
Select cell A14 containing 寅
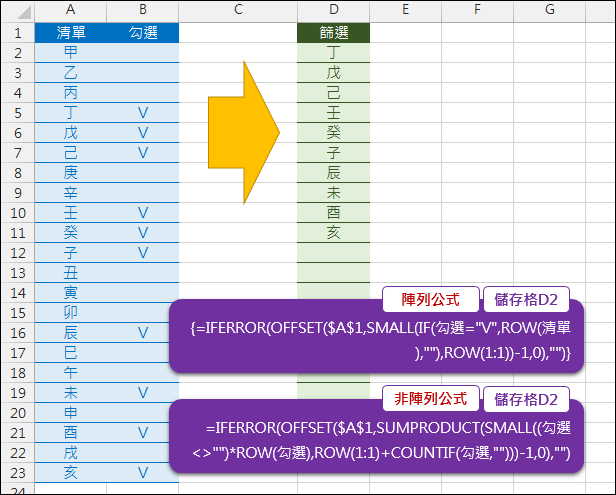[x=70, y=293]
